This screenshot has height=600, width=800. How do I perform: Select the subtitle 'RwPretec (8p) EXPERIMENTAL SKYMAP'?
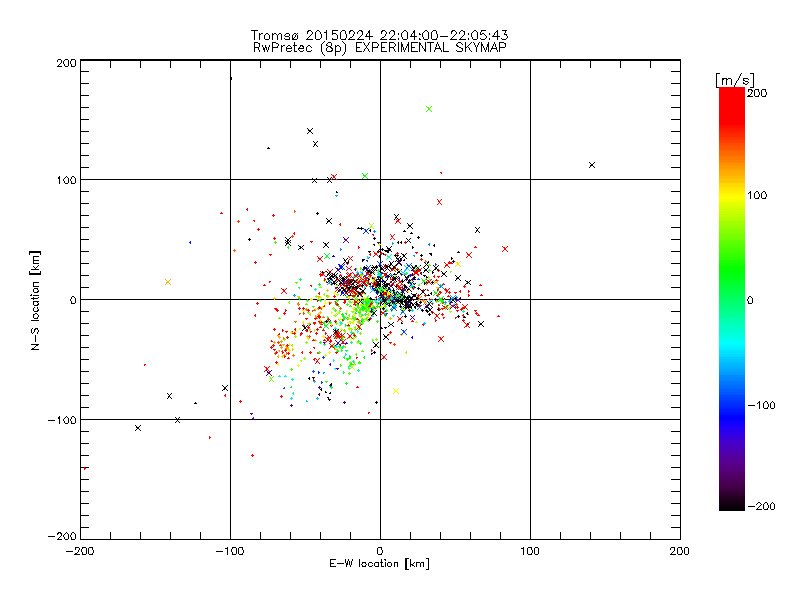point(380,47)
